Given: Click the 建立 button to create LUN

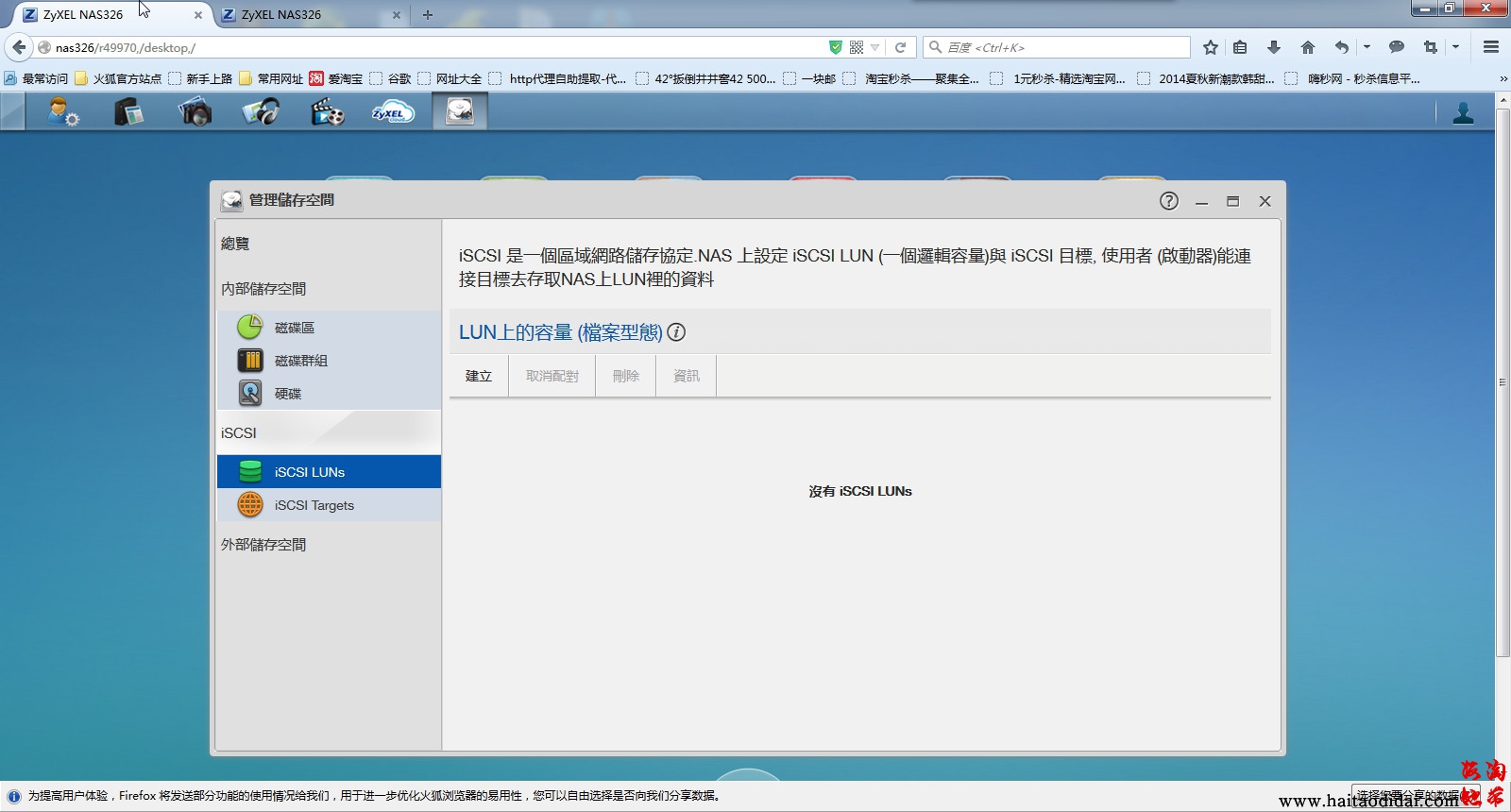Looking at the screenshot, I should 479,376.
